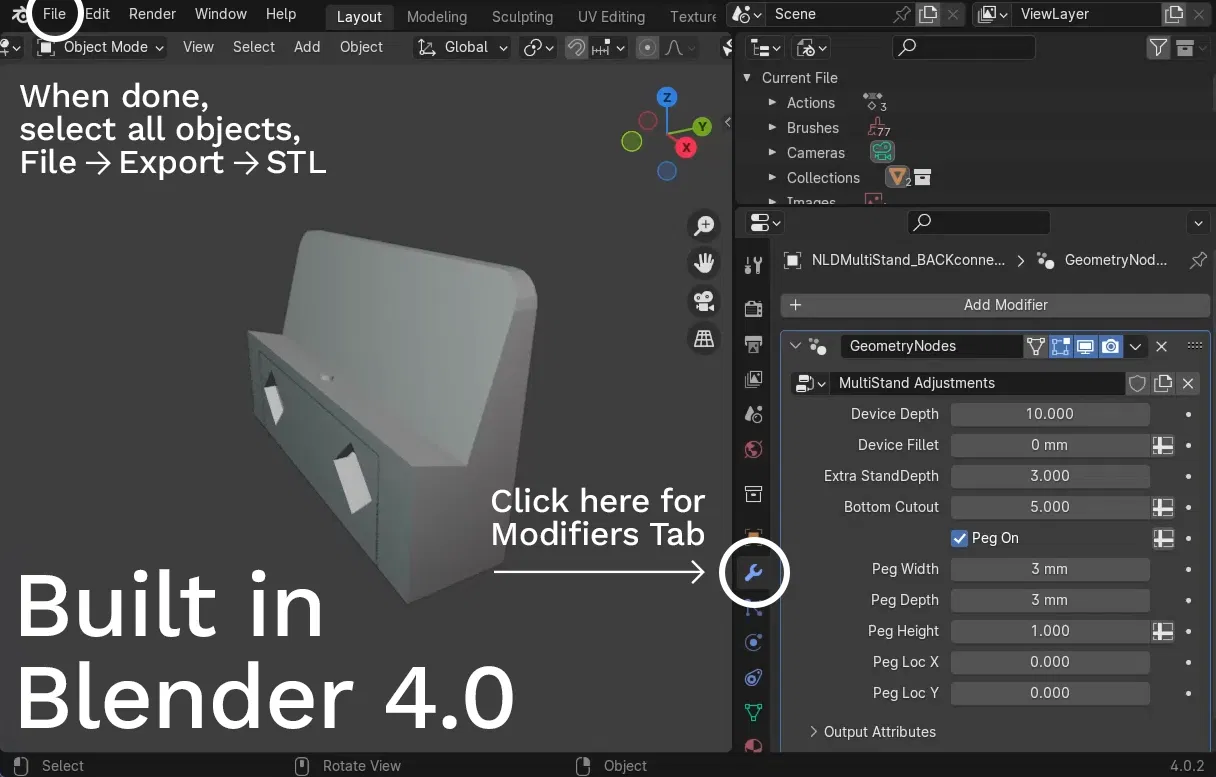The image size is (1216, 777).
Task: Open the Modifiers wrench tab
Action: [x=754, y=573]
